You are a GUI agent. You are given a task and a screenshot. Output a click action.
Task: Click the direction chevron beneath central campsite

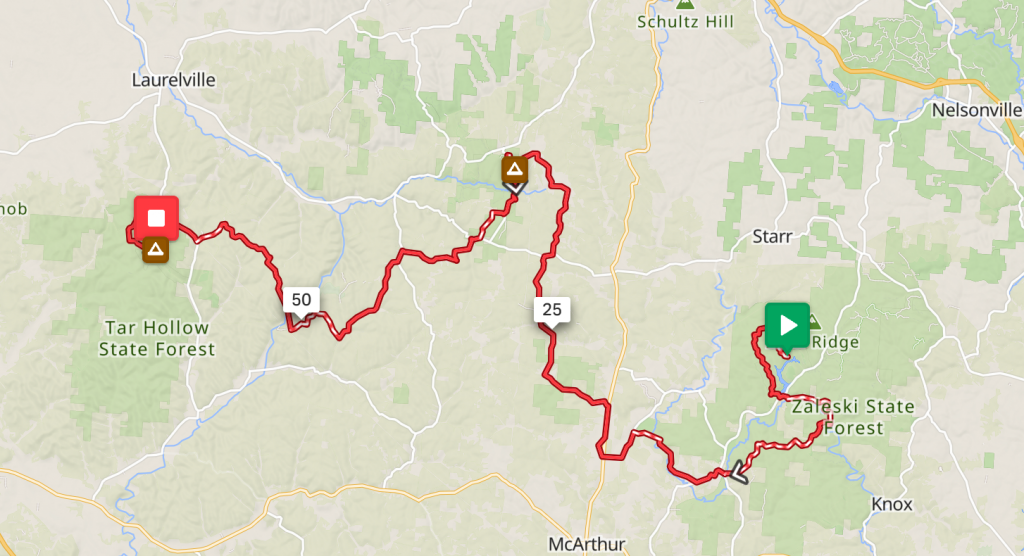click(515, 188)
